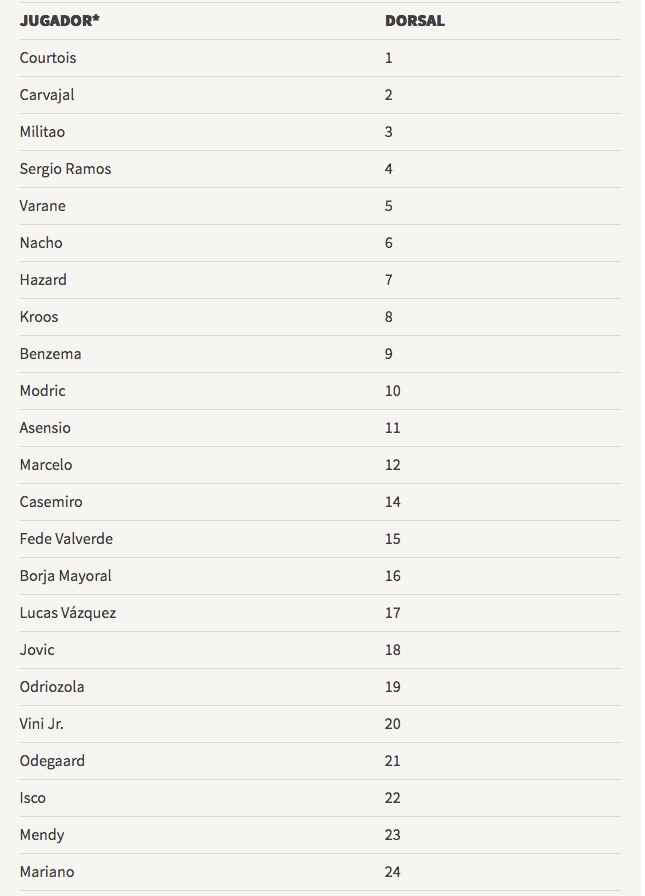
Task: Select the Courtois player name
Action: [48, 58]
